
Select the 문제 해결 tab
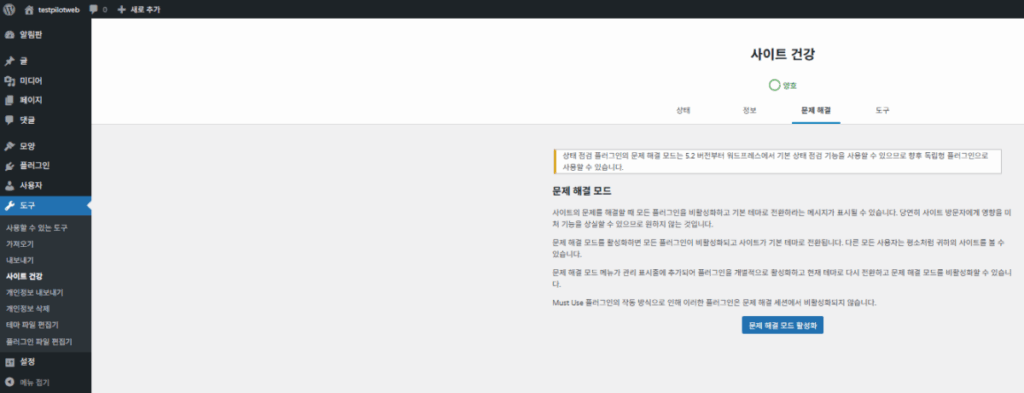(816, 110)
